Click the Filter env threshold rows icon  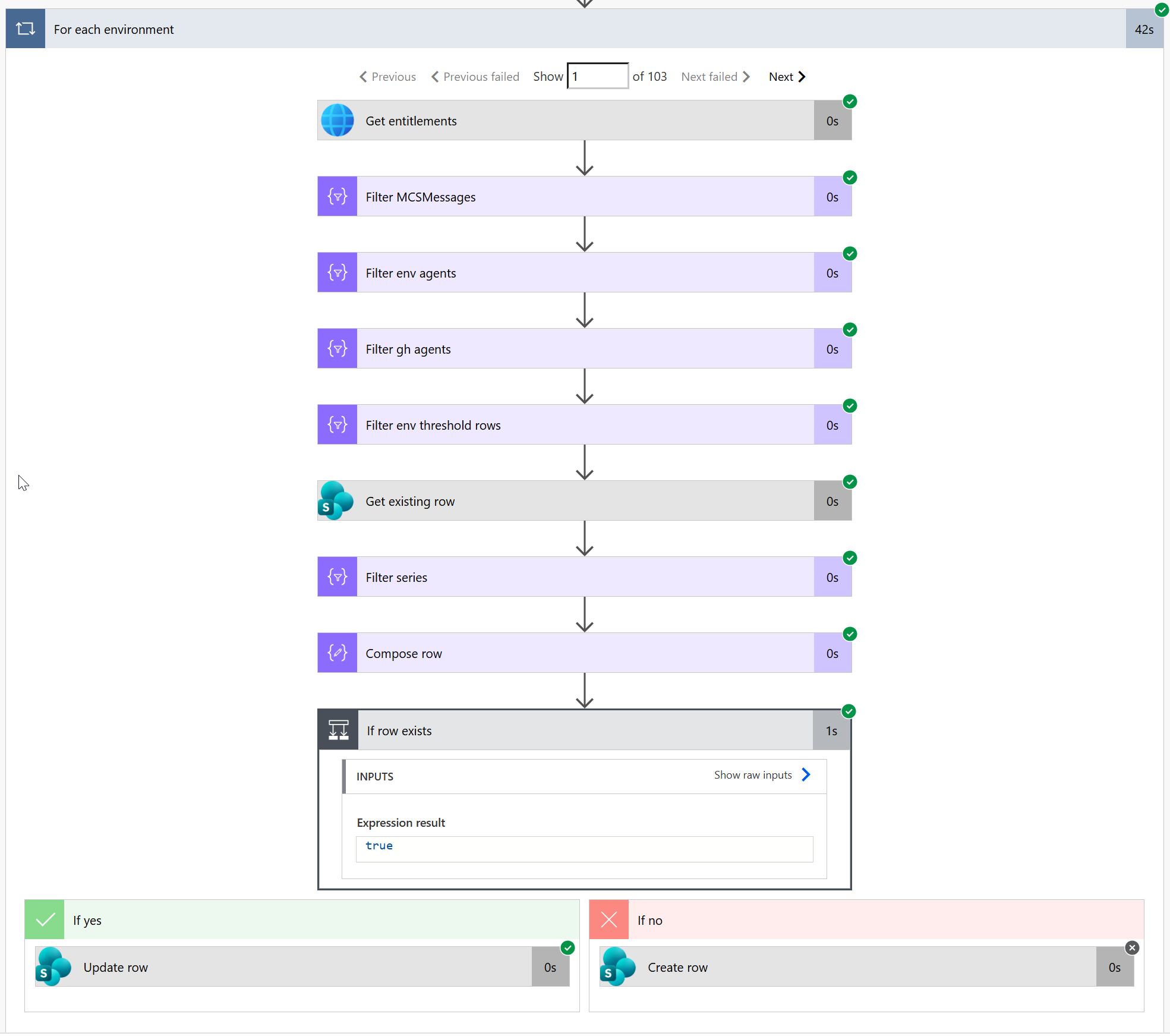[x=338, y=425]
